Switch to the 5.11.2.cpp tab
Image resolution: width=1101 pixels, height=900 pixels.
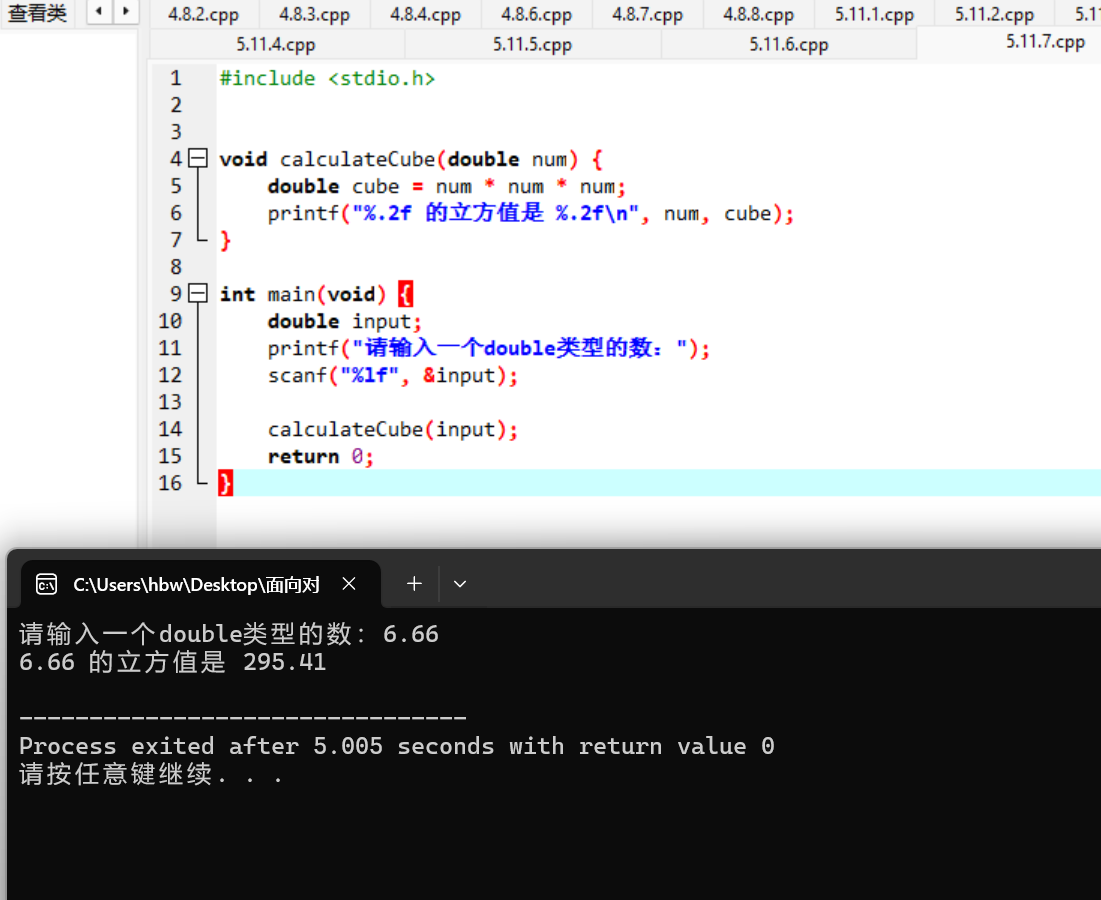coord(994,14)
